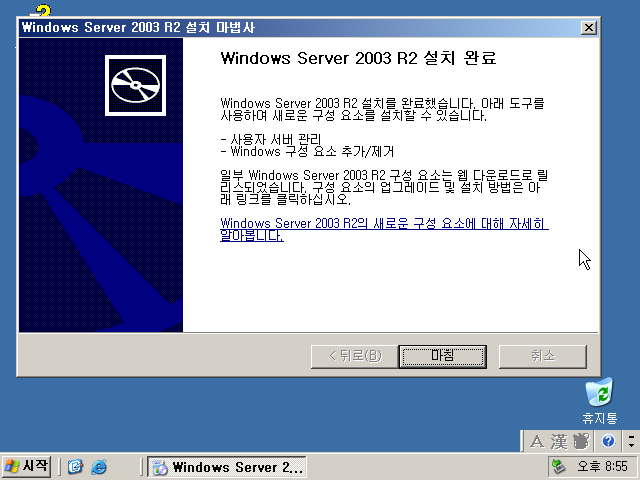Image resolution: width=640 pixels, height=480 pixels.
Task: Open the language bar help icon
Action: point(608,441)
